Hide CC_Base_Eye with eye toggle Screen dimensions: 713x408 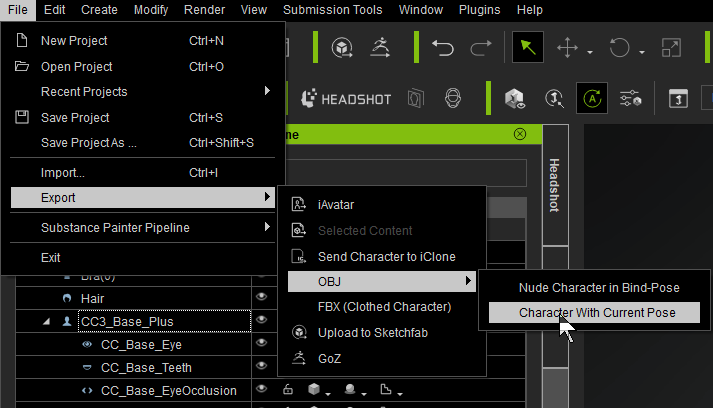coord(261,342)
